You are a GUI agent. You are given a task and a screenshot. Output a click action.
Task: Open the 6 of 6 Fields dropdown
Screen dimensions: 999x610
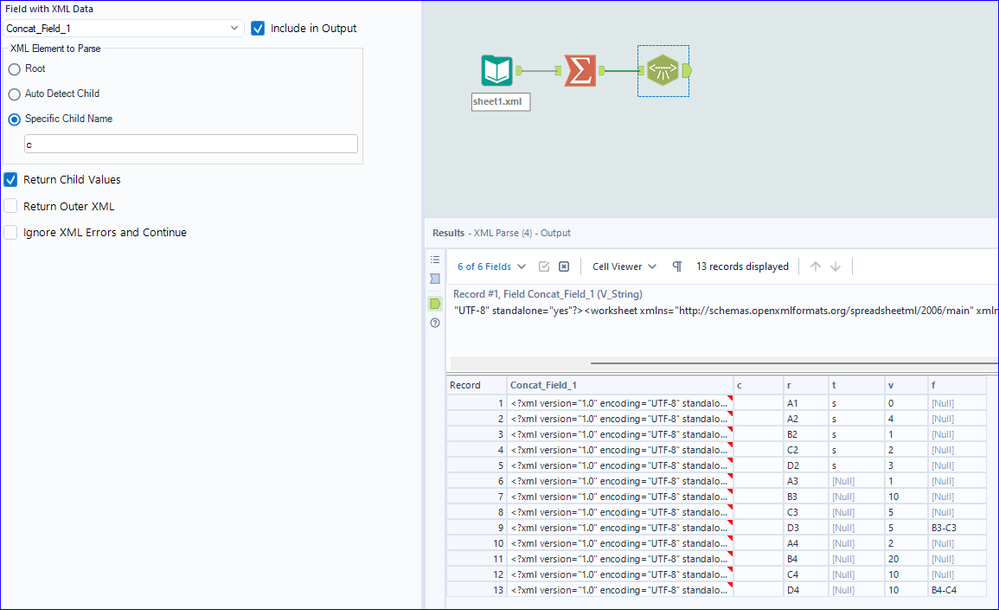[491, 266]
